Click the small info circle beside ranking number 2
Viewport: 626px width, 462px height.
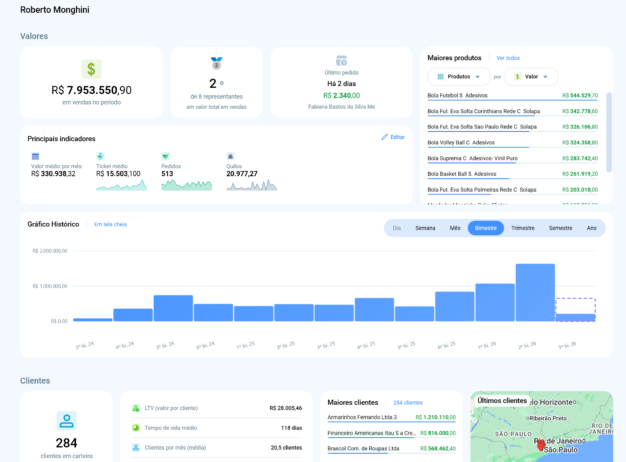pos(222,83)
